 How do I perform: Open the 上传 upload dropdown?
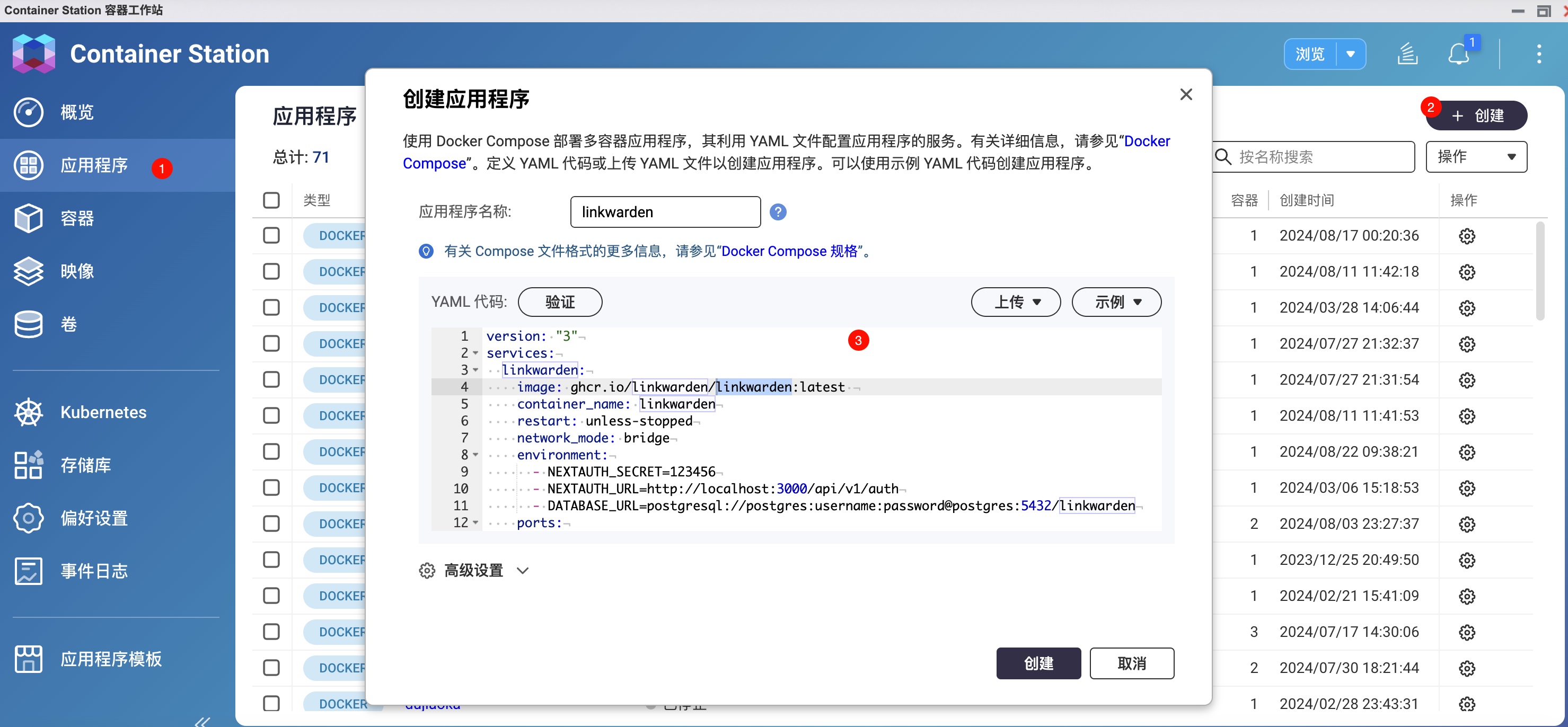click(x=1015, y=302)
